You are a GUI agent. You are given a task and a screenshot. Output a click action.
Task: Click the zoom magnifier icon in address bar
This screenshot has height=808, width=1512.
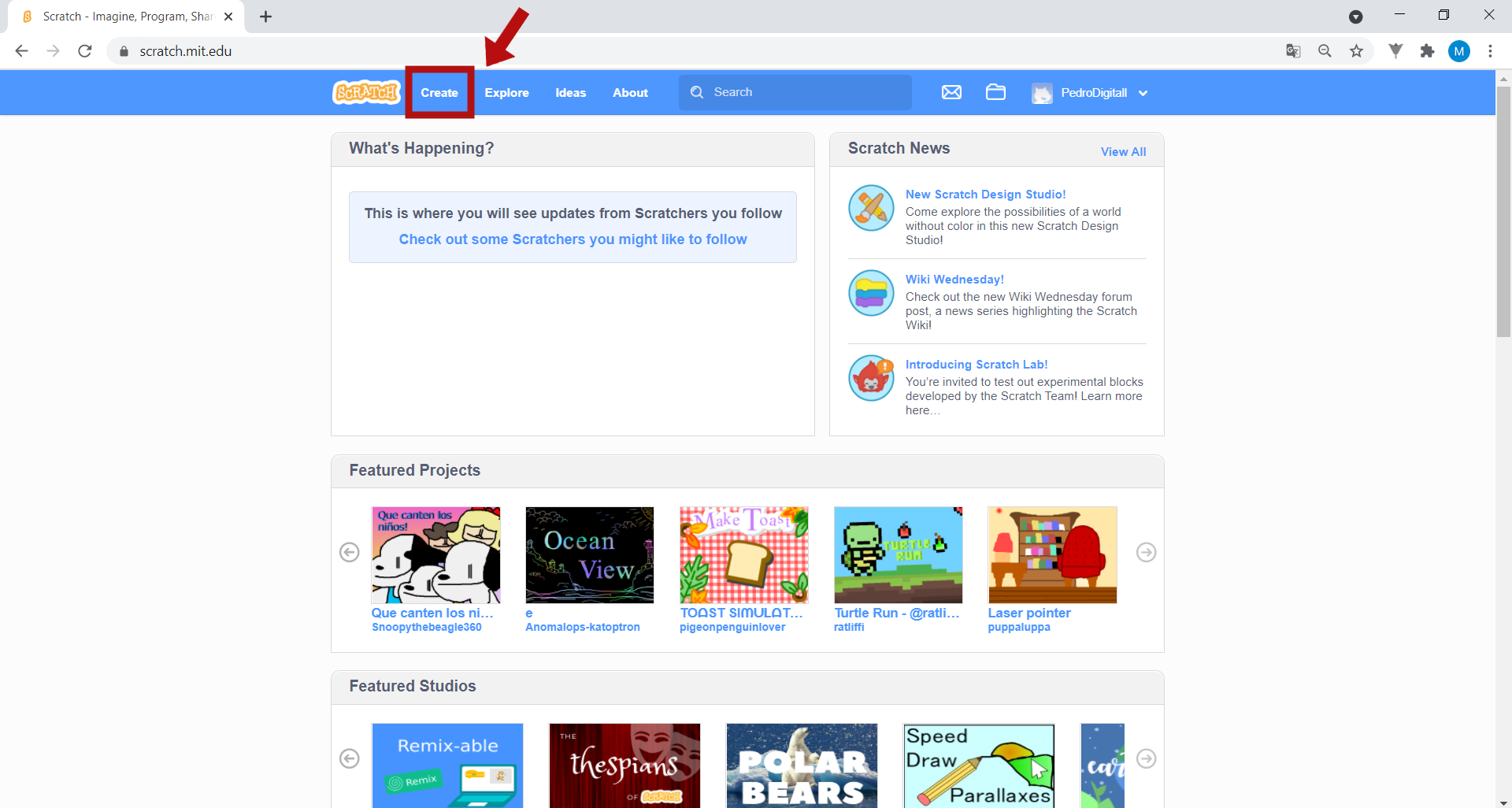point(1325,51)
